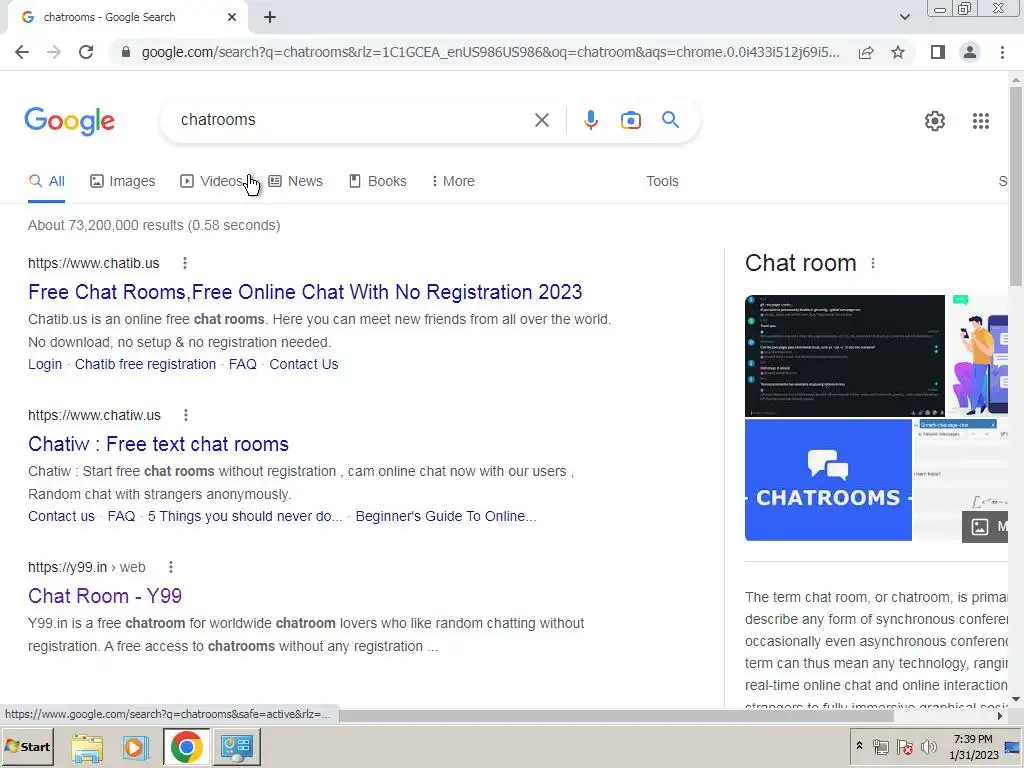Open chatib Contact Us sitelink
Screen dimensions: 1024x768
[x=304, y=364]
